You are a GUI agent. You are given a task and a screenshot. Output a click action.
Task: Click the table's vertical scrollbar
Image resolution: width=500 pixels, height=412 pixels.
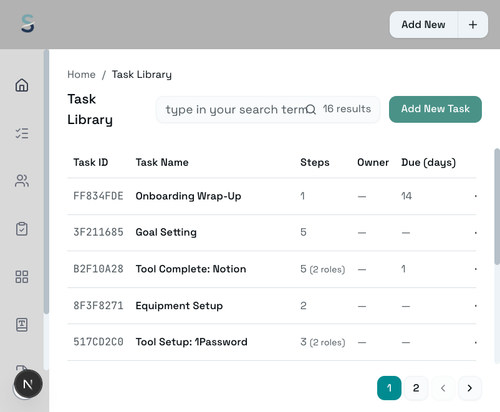coord(497,207)
